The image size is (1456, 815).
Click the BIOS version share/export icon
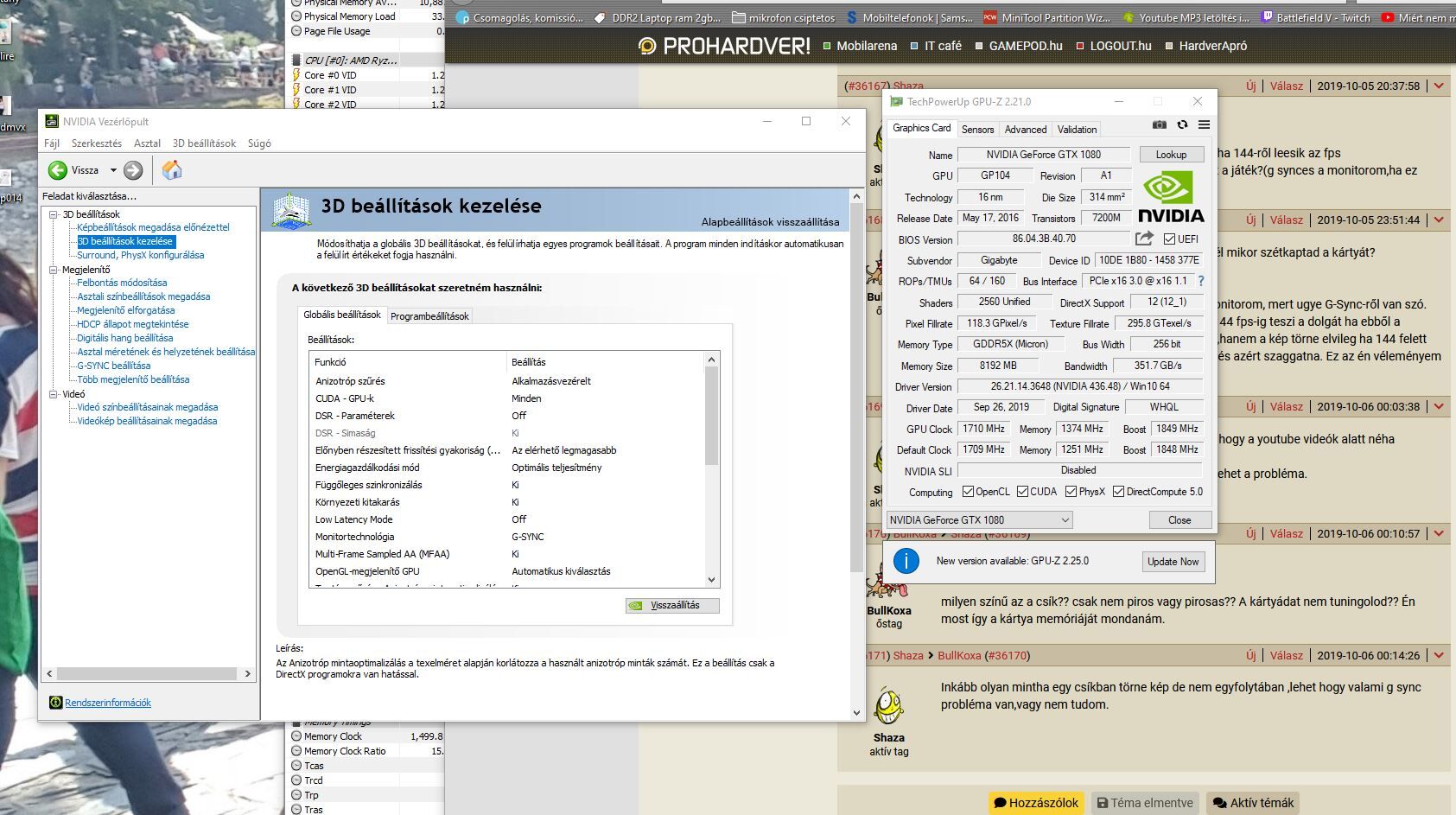[x=1144, y=239]
